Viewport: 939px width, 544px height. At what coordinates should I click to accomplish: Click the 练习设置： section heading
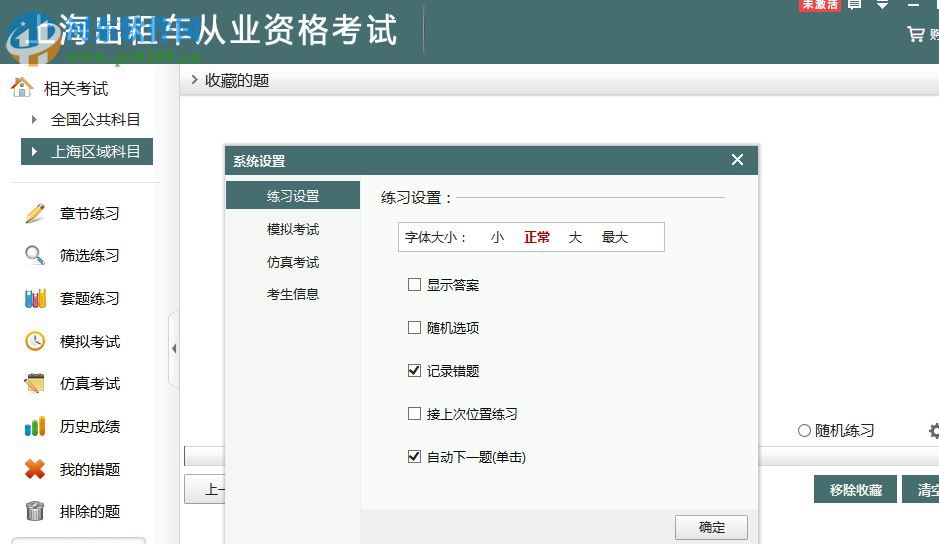coord(417,197)
